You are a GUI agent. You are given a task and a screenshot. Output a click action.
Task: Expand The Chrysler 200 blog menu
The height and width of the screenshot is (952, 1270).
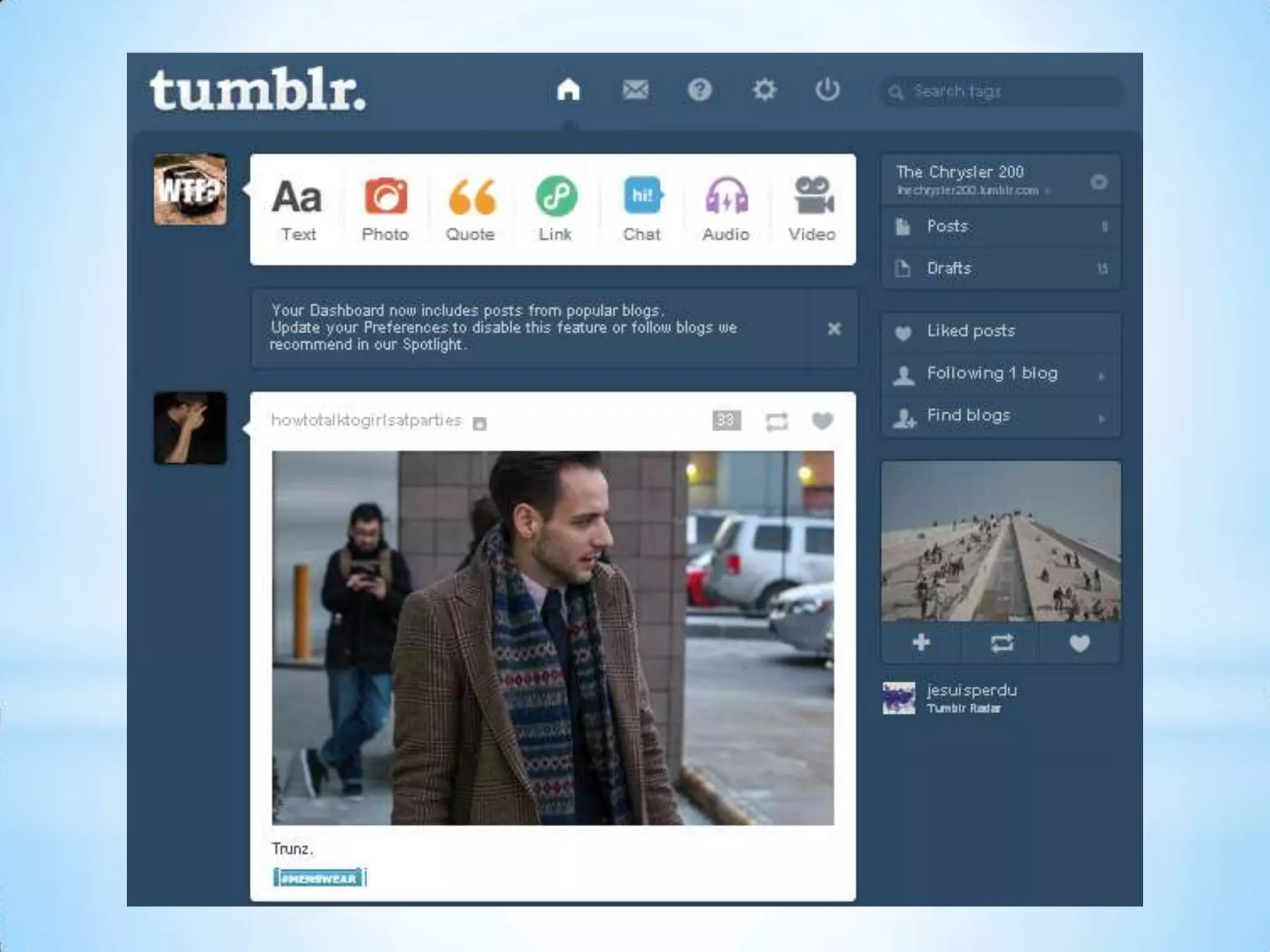[1098, 182]
